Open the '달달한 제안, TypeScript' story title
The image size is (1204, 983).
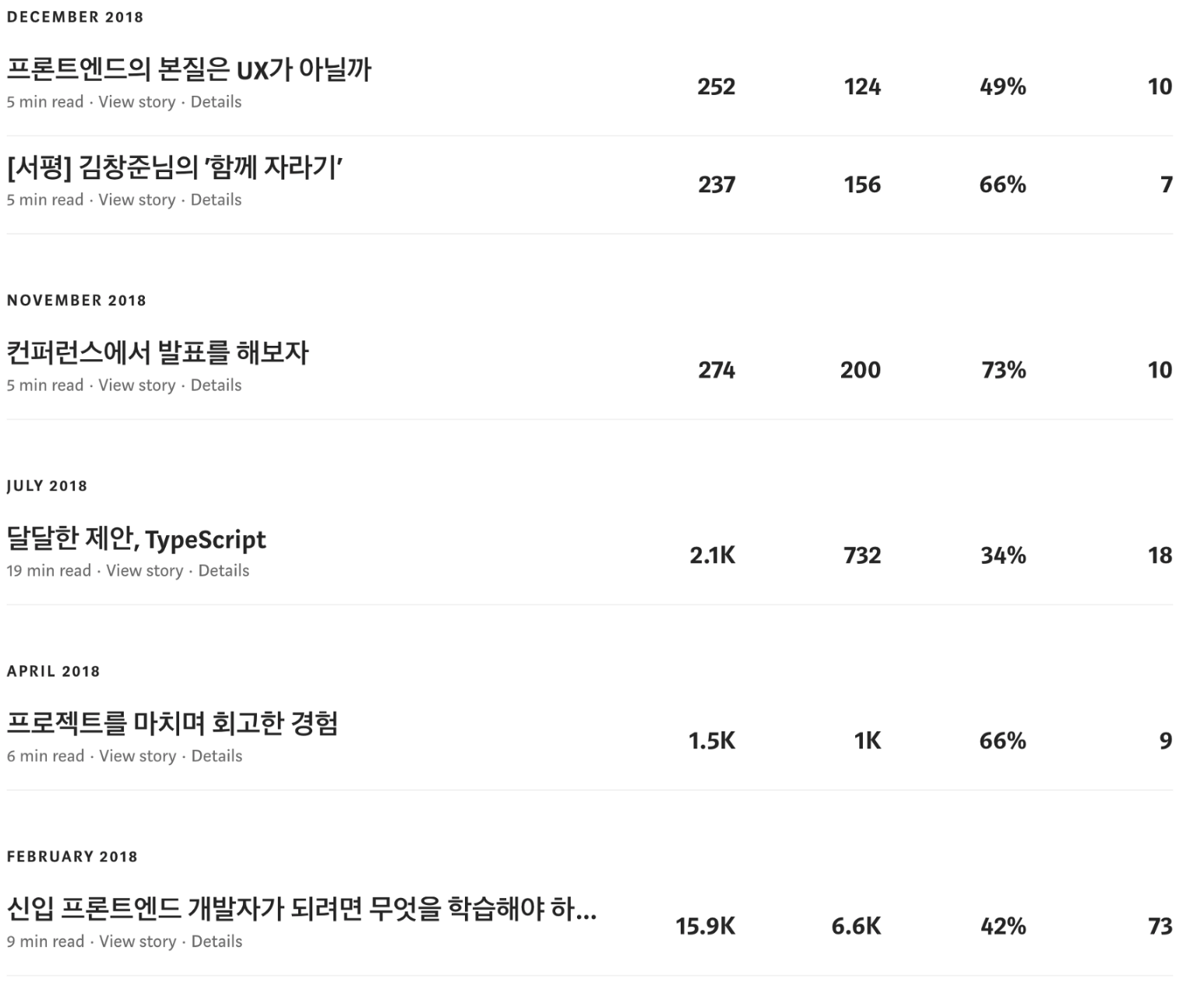tap(136, 539)
